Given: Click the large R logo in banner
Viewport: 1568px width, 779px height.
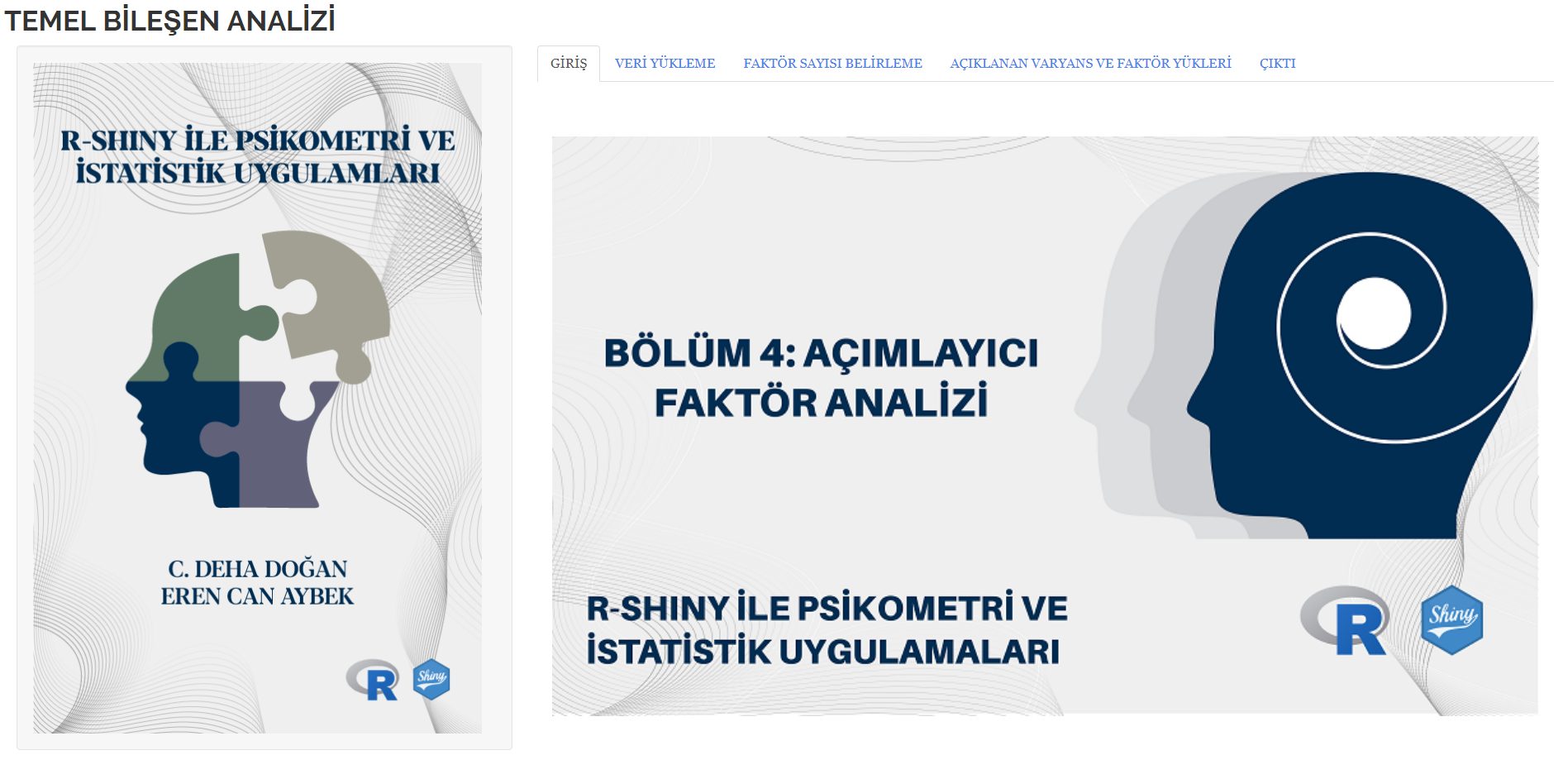Looking at the screenshot, I should pos(1346,621).
